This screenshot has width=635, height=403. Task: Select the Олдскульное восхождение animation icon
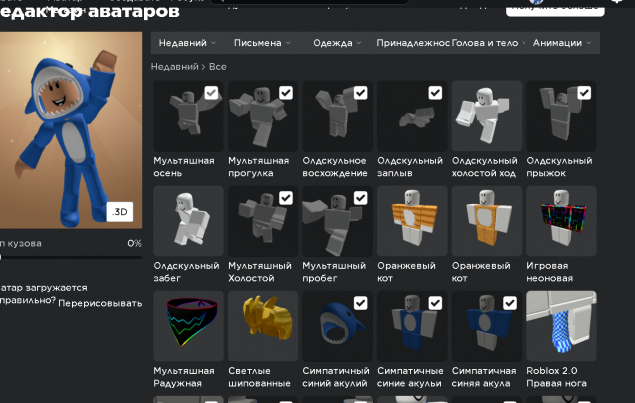(x=337, y=116)
